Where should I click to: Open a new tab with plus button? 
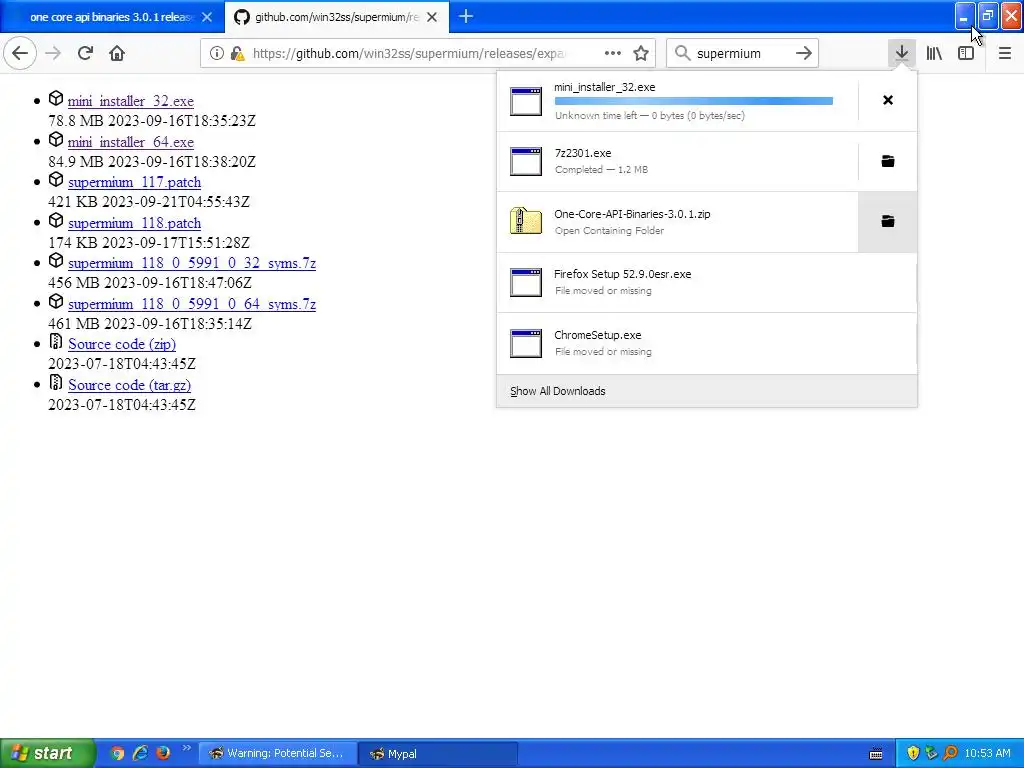(x=466, y=16)
